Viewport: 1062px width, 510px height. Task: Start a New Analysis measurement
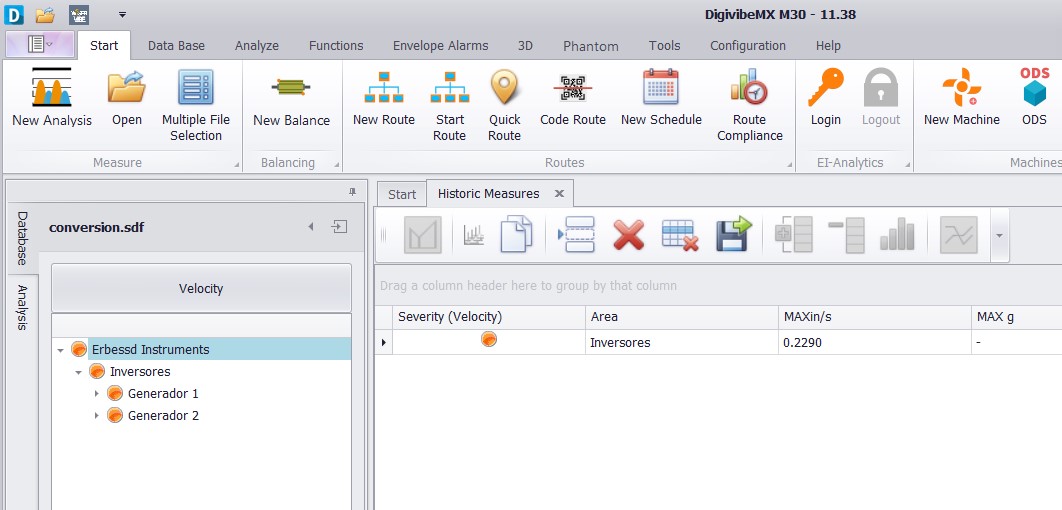point(51,98)
